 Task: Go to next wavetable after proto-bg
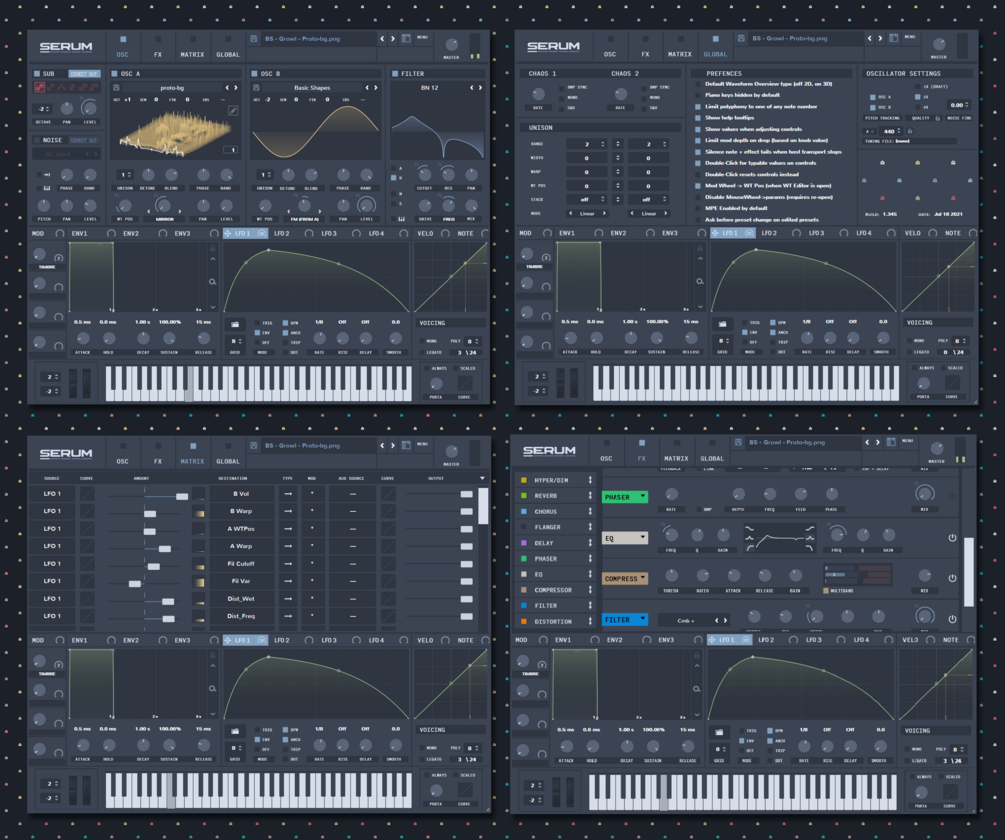click(236, 88)
